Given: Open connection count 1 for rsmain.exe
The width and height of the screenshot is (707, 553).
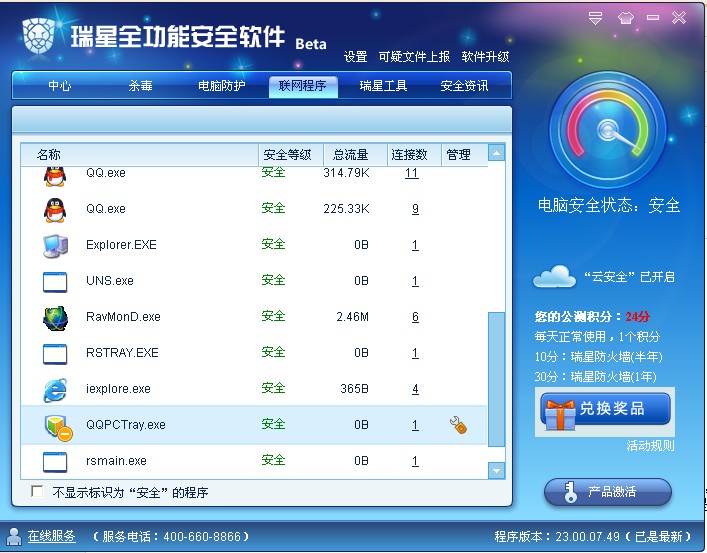Looking at the screenshot, I should coord(415,461).
